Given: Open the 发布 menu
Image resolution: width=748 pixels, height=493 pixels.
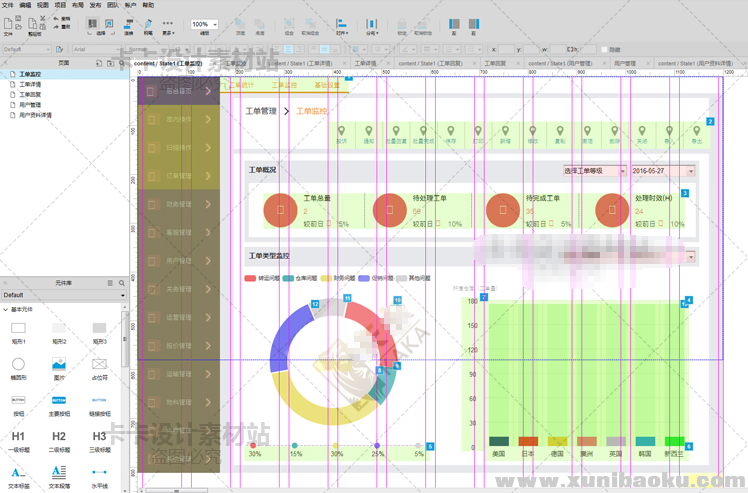Looking at the screenshot, I should pos(95,5).
